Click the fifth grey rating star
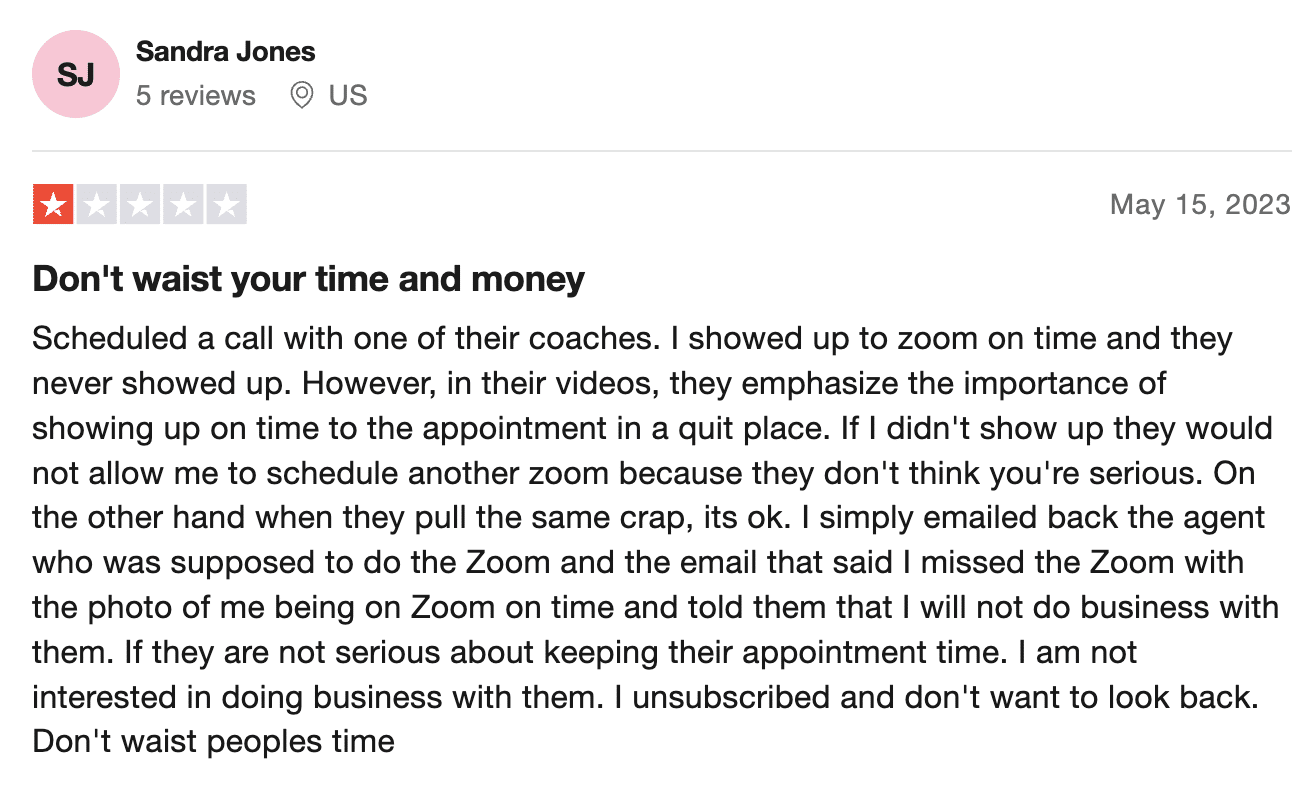Viewport: 1314px width, 786px height. (x=226, y=205)
